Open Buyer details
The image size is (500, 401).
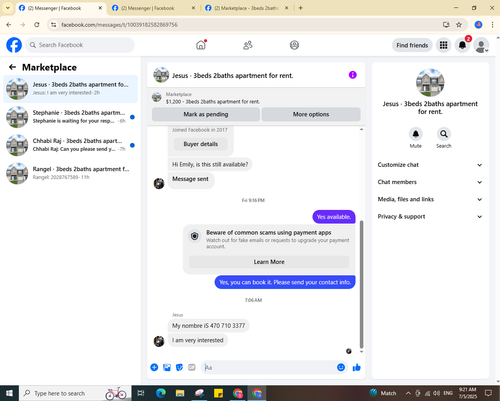201,144
